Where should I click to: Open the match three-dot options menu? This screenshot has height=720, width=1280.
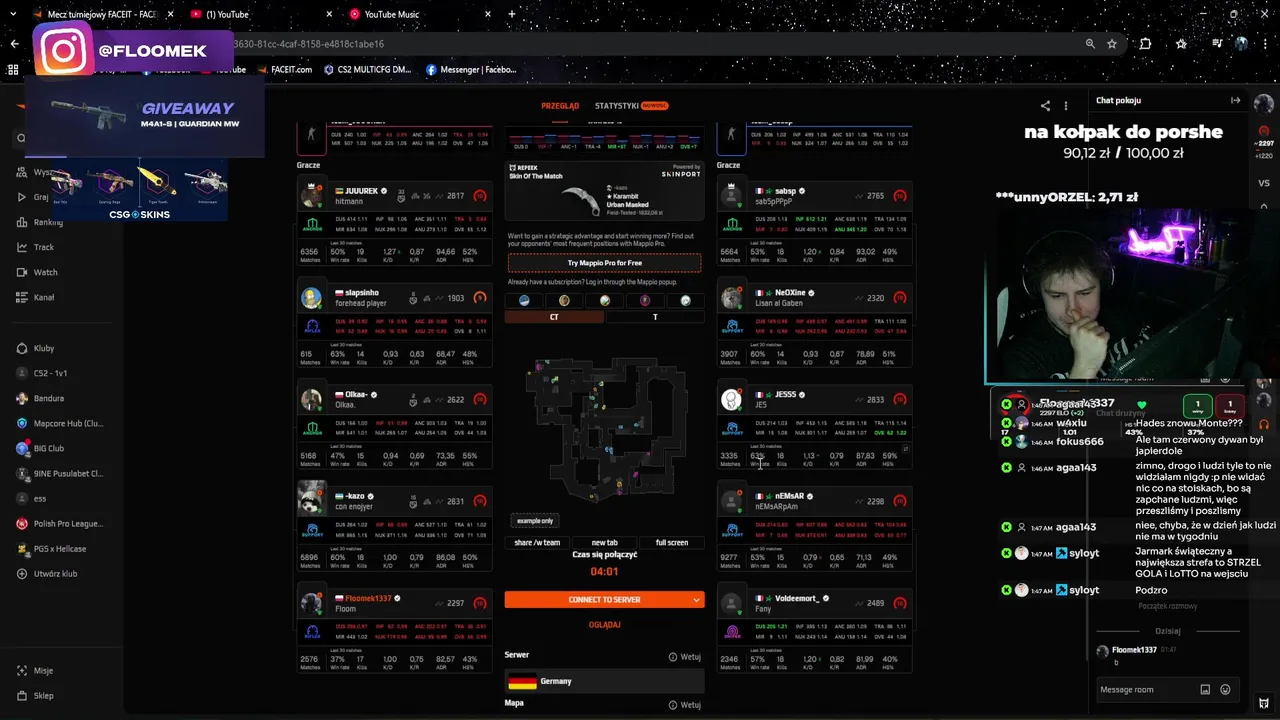coord(1066,105)
